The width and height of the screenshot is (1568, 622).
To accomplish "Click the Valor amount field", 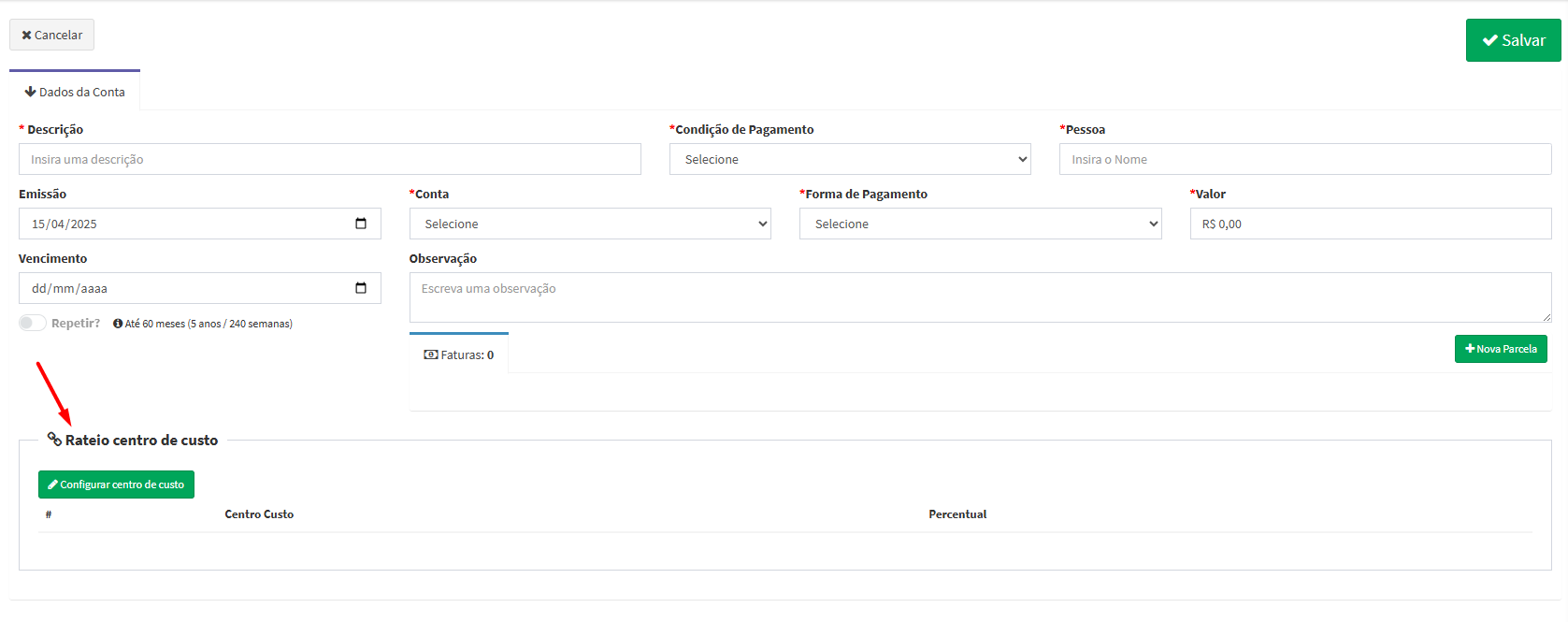I will point(1370,224).
